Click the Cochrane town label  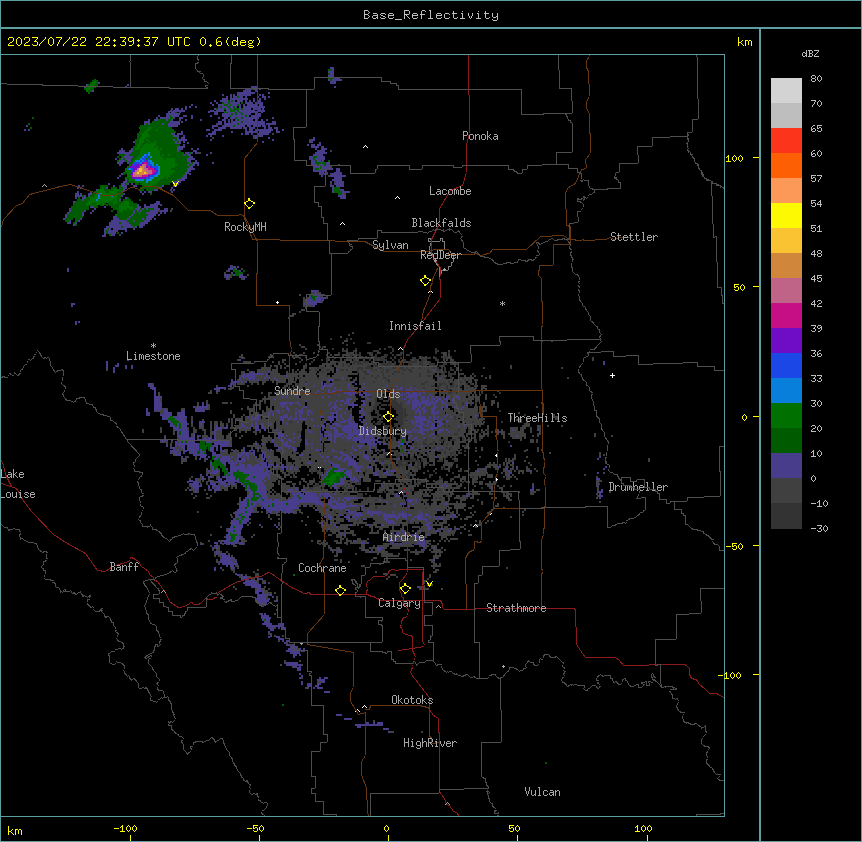pyautogui.click(x=322, y=568)
